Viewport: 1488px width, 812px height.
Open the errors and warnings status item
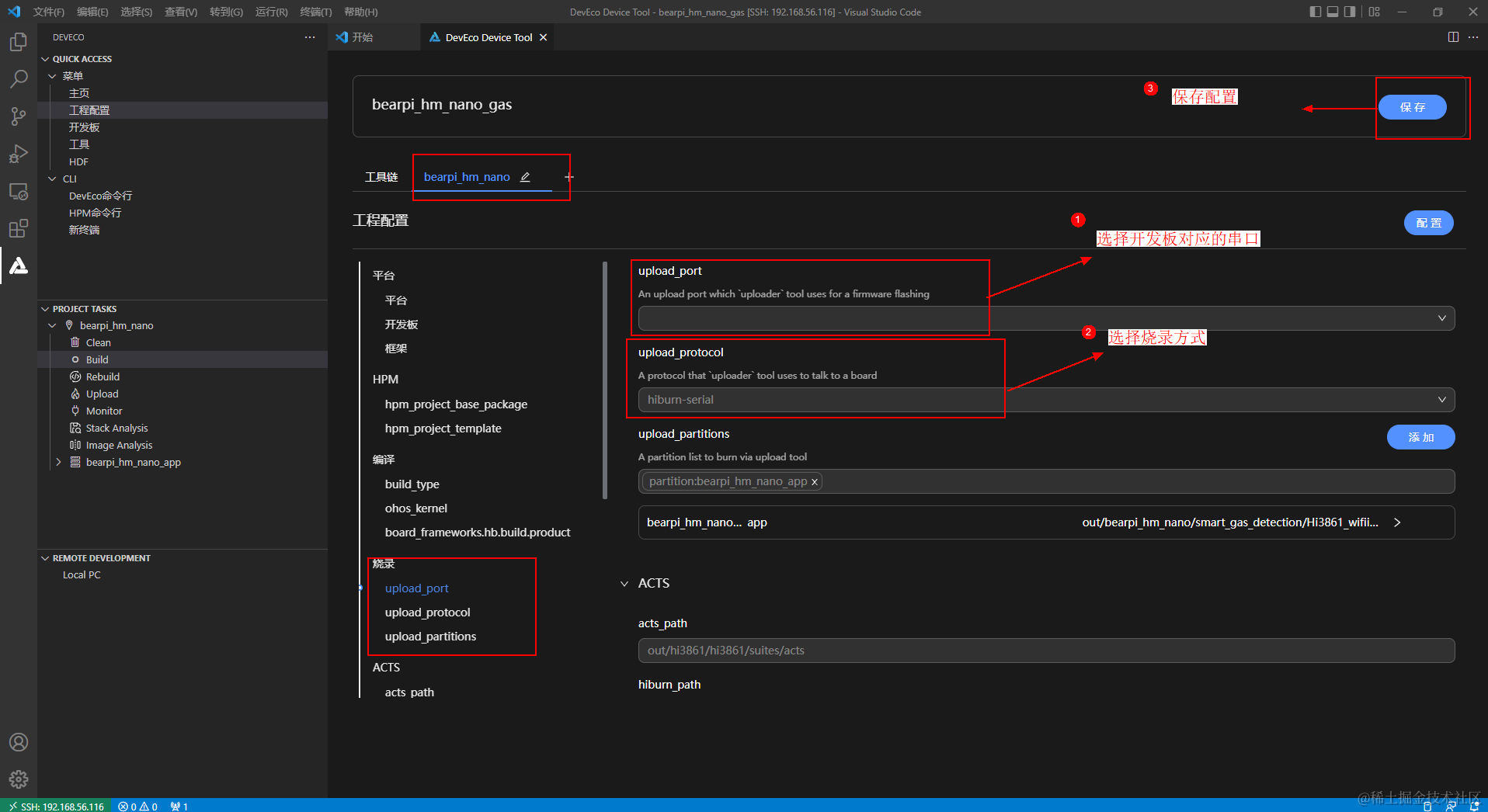[138, 806]
